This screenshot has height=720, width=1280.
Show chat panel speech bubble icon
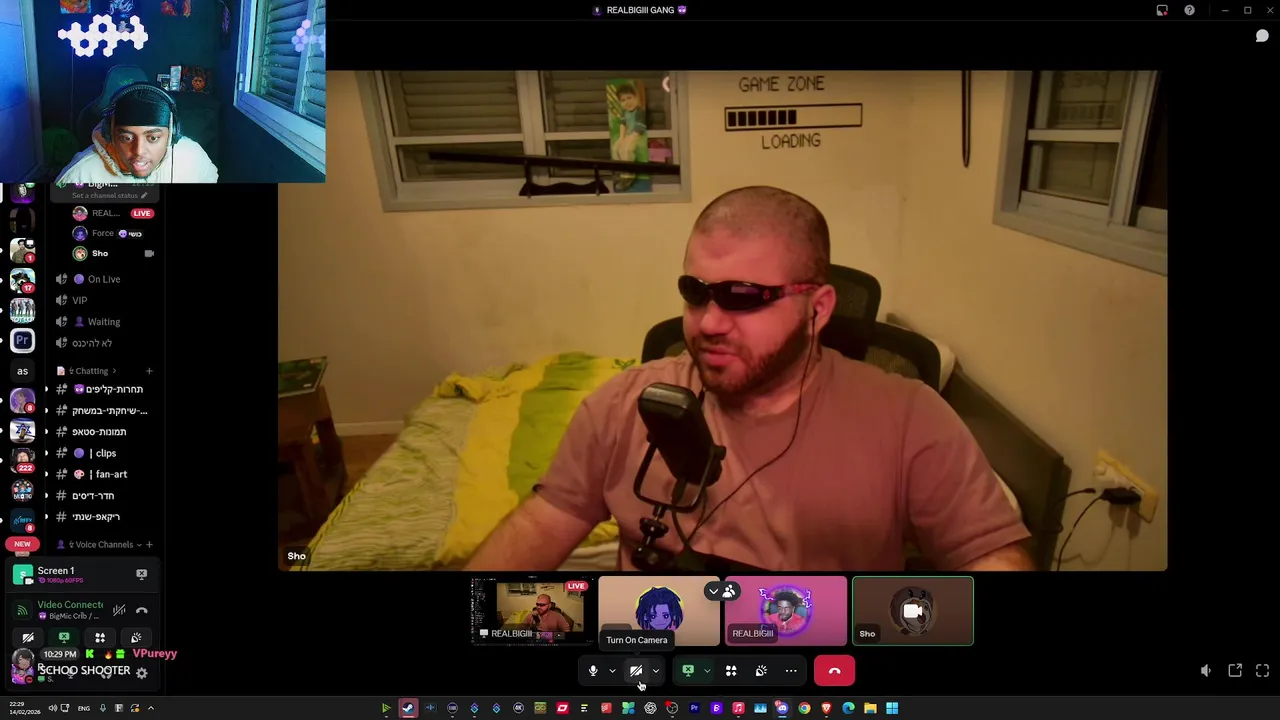1262,36
